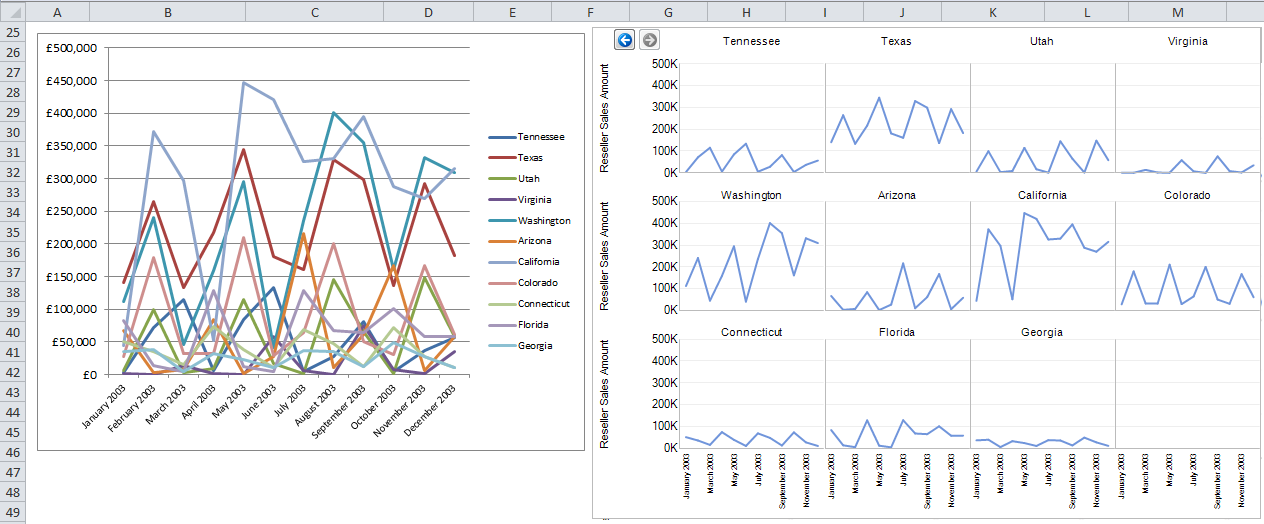
Task: Click the £500,000 axis label
Action: click(x=72, y=48)
